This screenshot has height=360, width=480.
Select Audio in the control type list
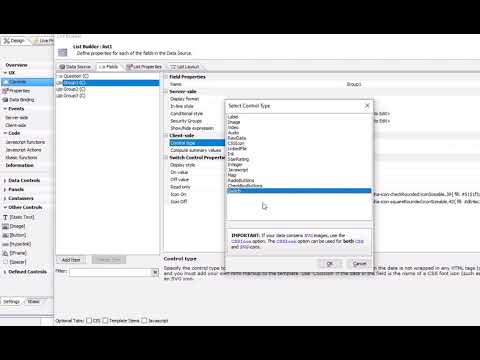(x=233, y=133)
